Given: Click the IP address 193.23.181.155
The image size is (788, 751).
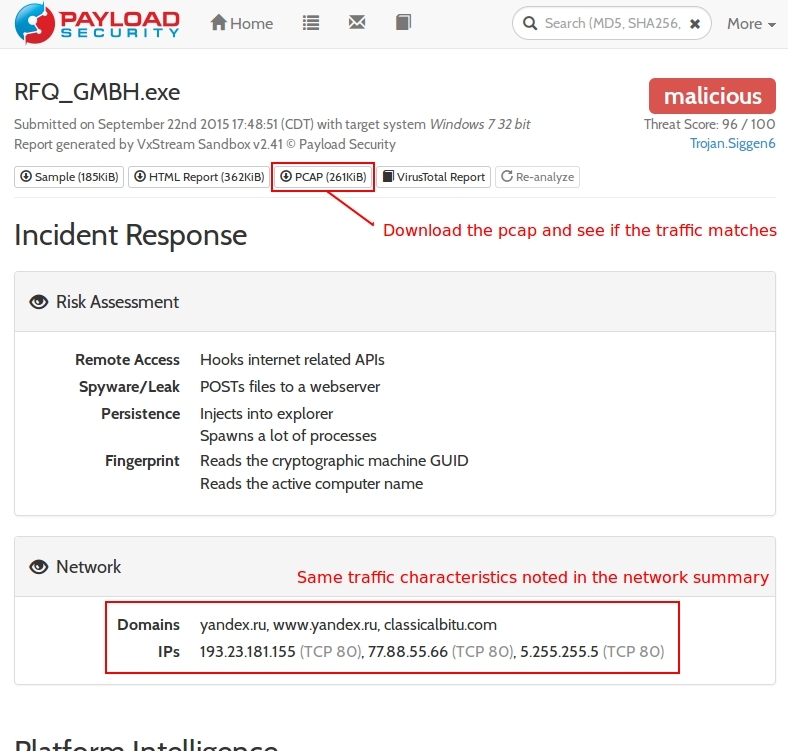Looking at the screenshot, I should pyautogui.click(x=247, y=652).
